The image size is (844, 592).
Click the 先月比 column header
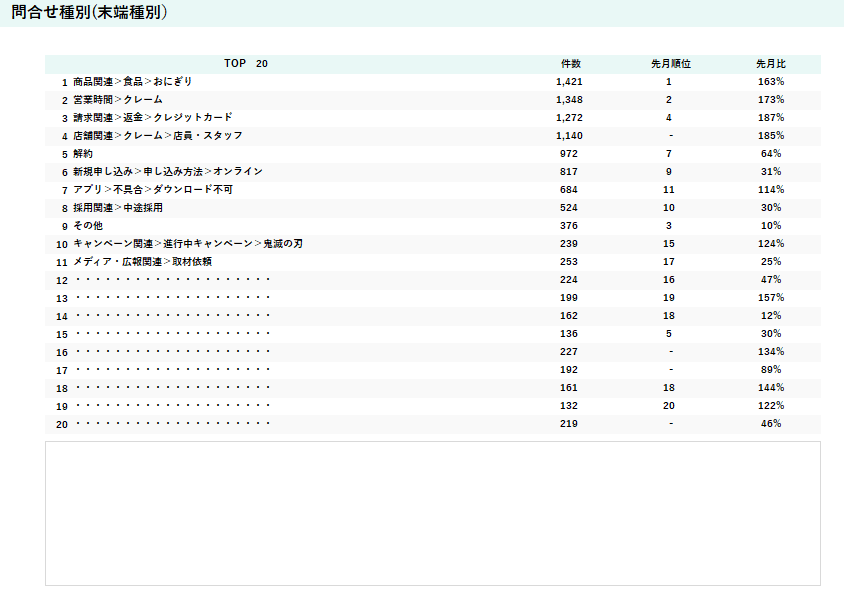click(770, 63)
